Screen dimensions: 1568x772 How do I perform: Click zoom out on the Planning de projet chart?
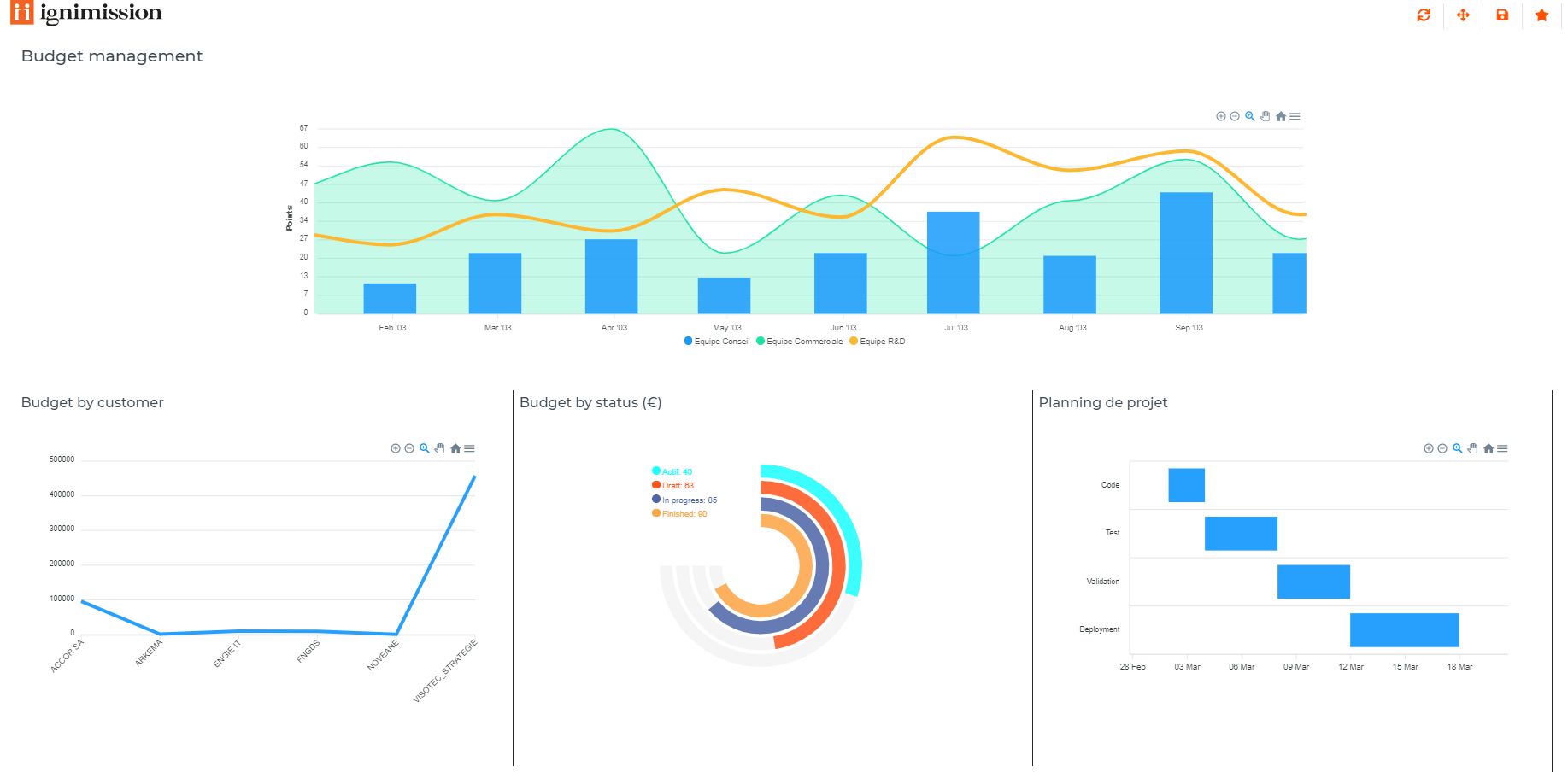point(1442,447)
